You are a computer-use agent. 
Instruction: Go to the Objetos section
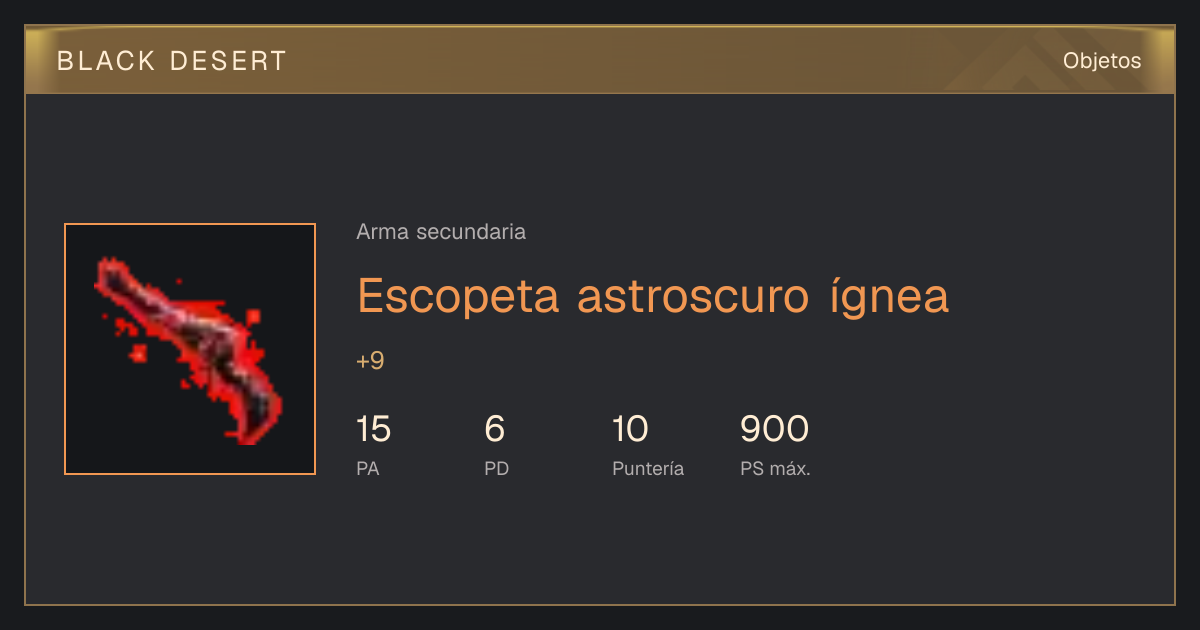(x=1102, y=60)
